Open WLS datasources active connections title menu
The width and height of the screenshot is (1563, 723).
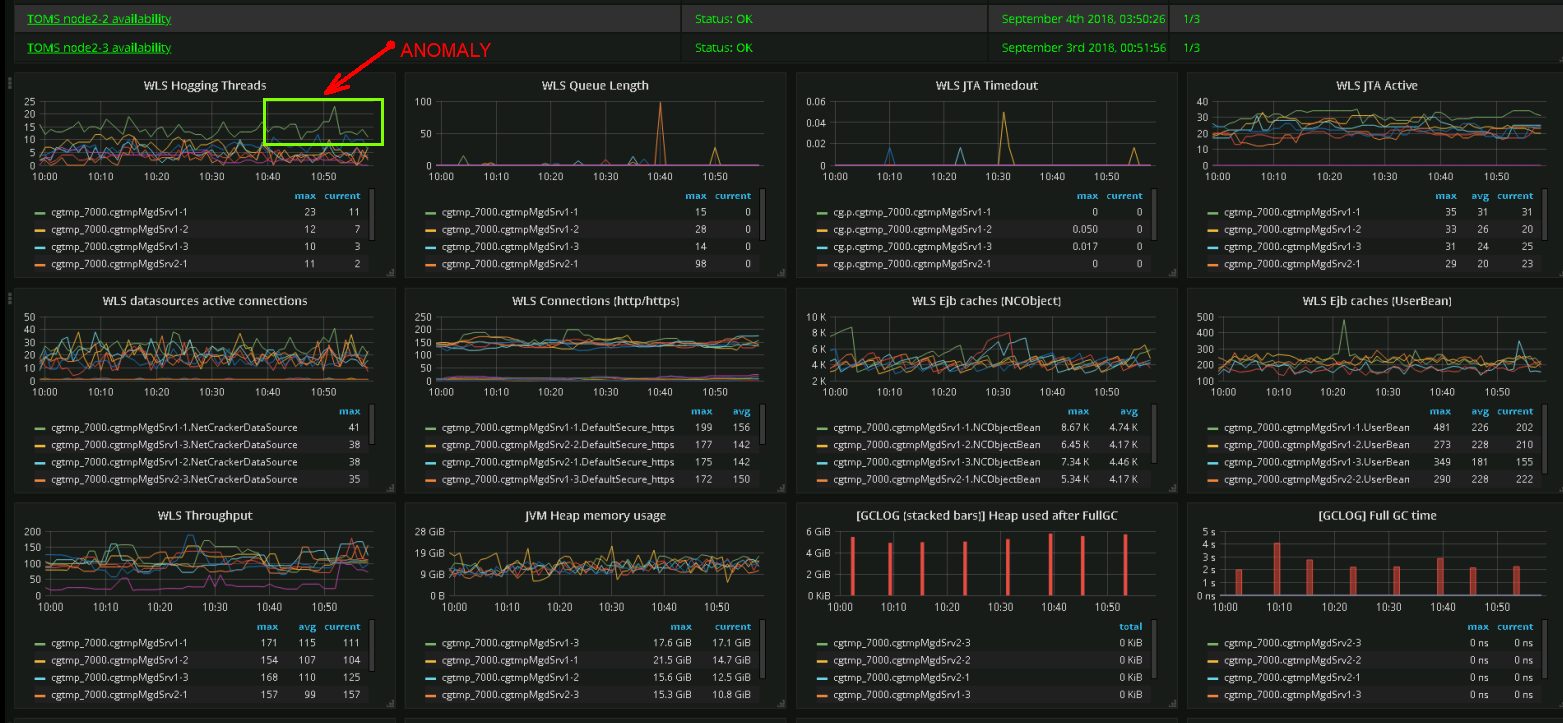tap(205, 300)
